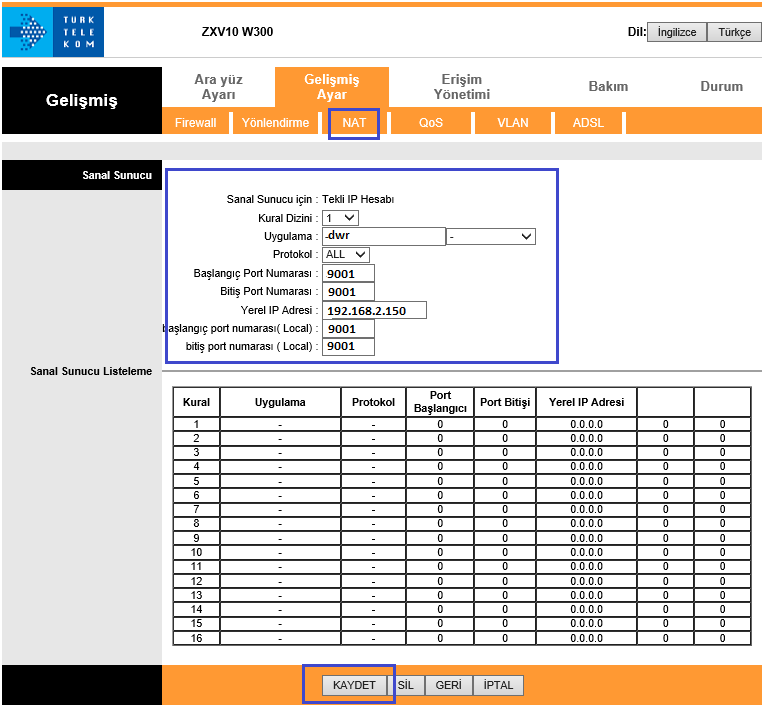Click the Tekli IP Hesabı text
763x705 pixels.
358,199
